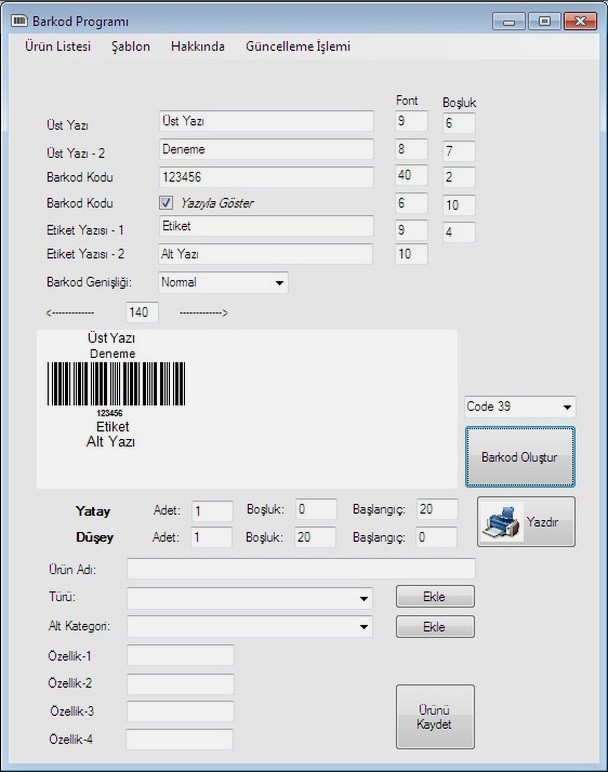This screenshot has height=772, width=608.
Task: Click the Barkod Programı title bar icon
Action: point(19,21)
